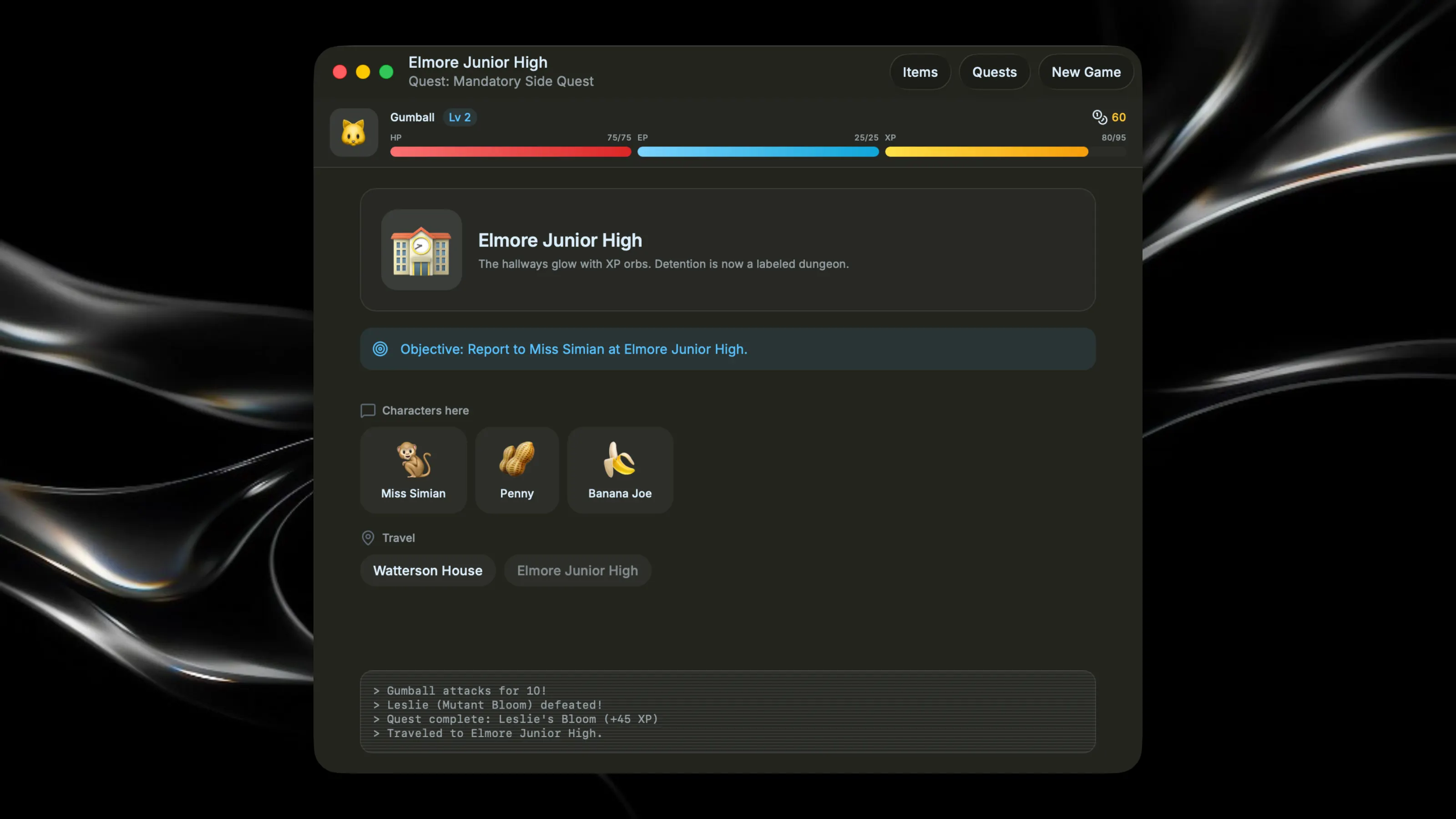
Task: Click the window title Elmore Junior High
Action: pos(478,62)
